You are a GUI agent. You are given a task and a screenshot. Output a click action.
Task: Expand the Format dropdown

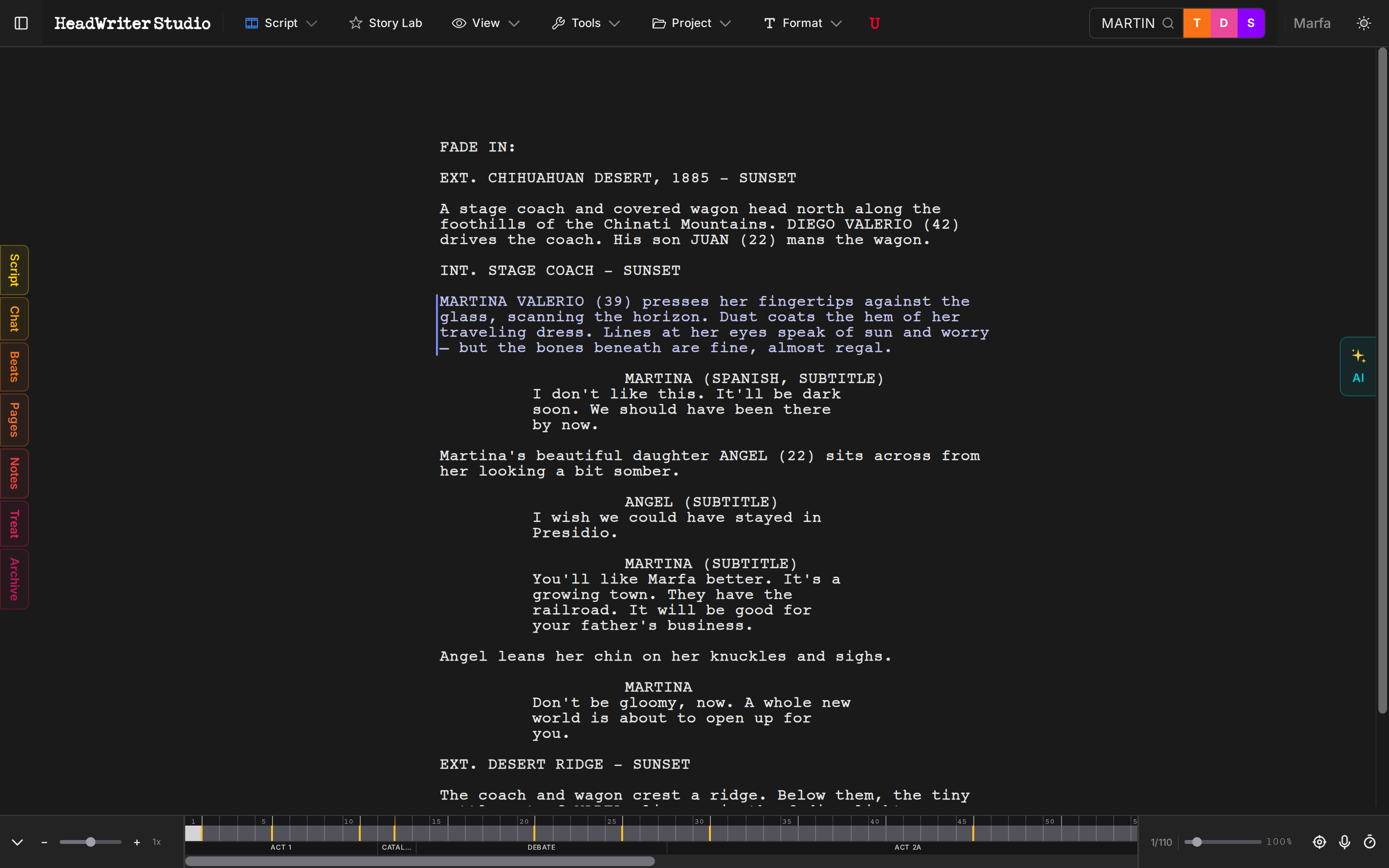click(x=801, y=23)
